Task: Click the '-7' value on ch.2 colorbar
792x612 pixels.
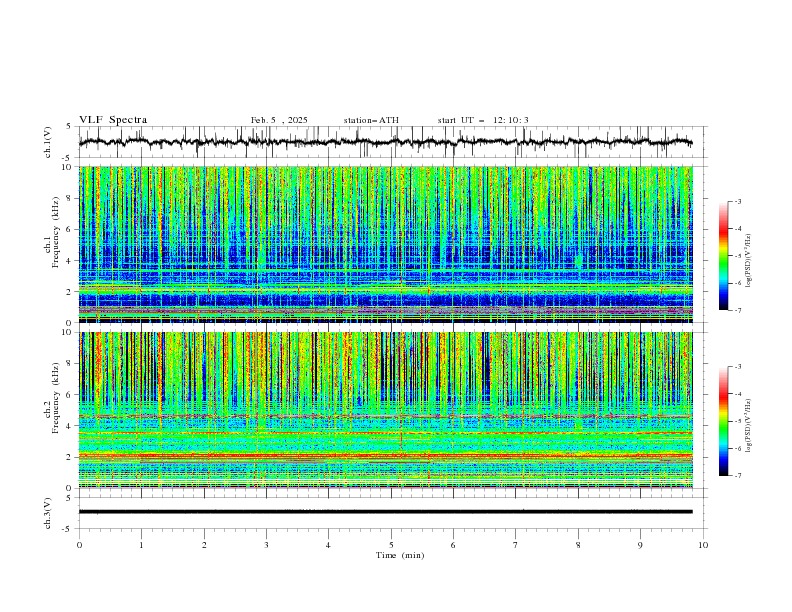Action: point(737,476)
